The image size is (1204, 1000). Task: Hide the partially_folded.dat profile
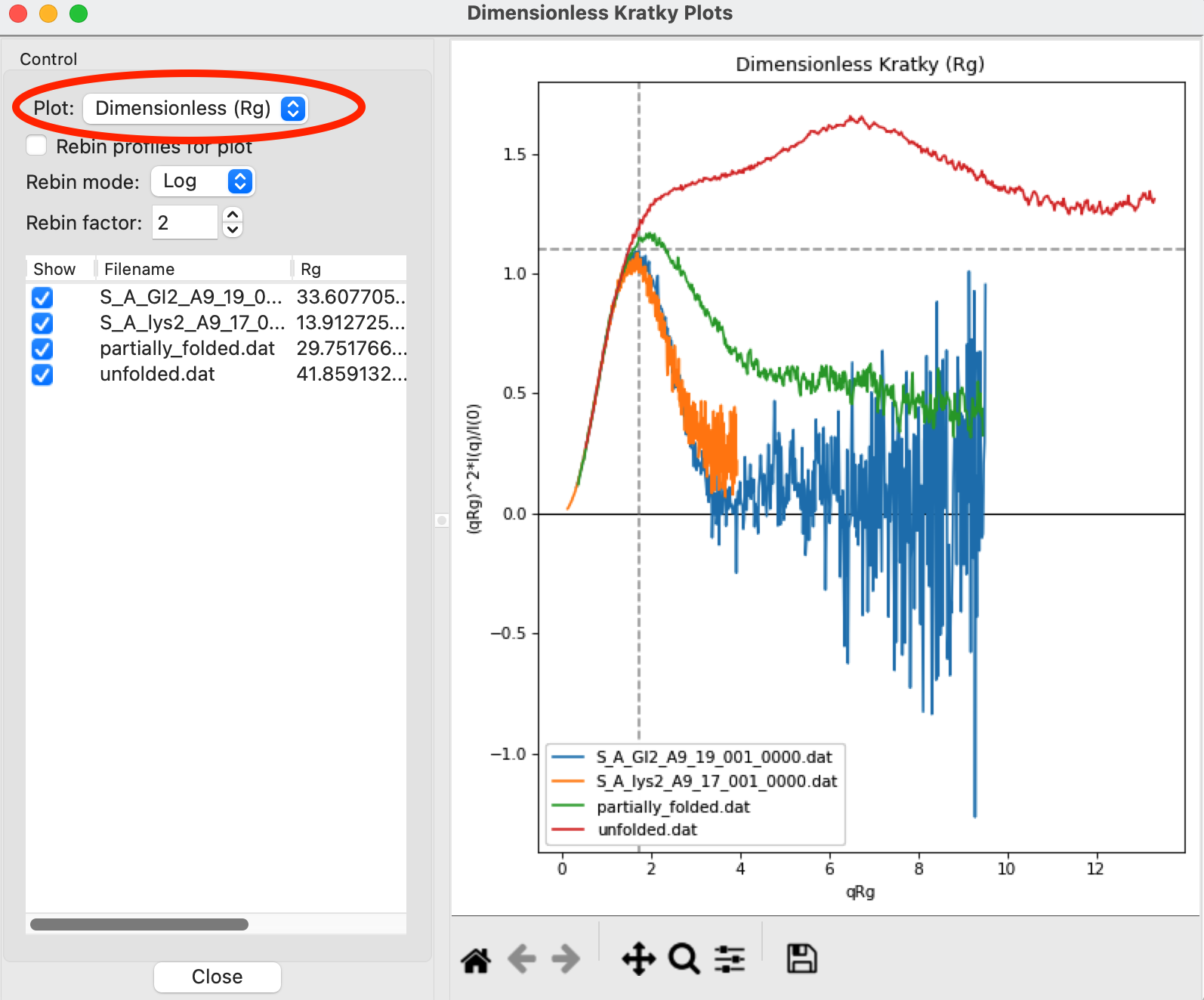click(x=42, y=349)
